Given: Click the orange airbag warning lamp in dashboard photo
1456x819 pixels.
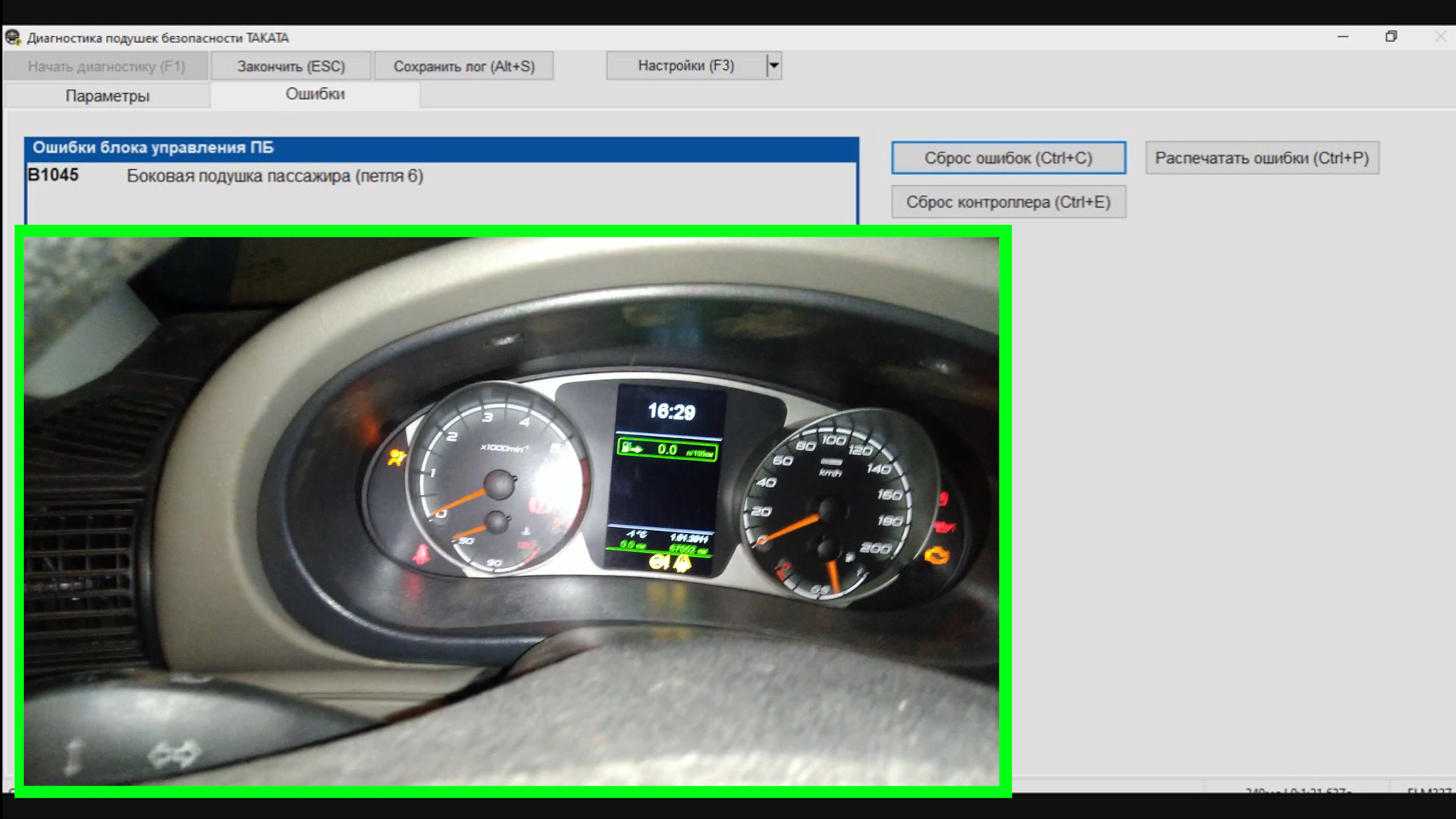Looking at the screenshot, I should [x=396, y=457].
